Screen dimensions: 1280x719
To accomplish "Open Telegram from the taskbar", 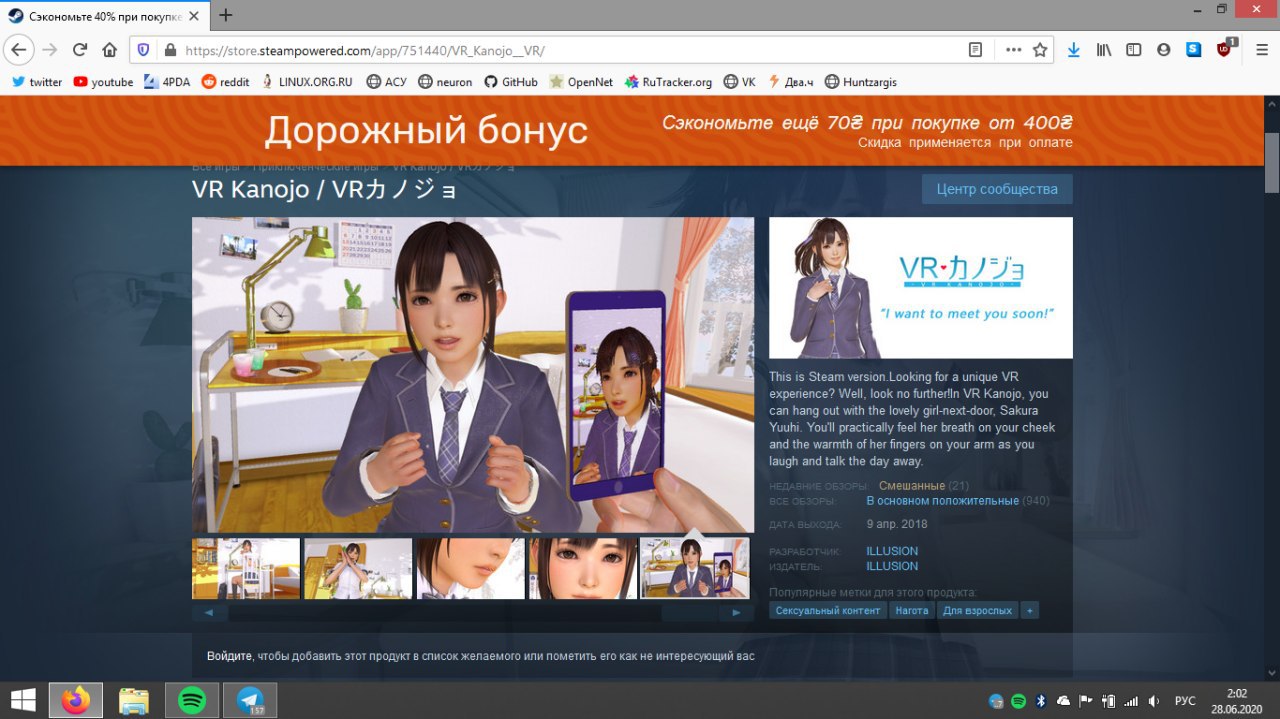I will [x=250, y=700].
